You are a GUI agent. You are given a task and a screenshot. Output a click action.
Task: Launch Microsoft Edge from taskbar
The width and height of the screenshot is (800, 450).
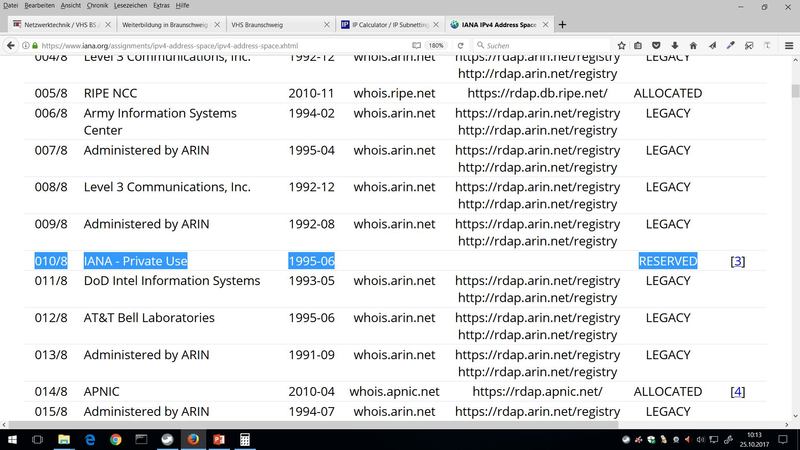pos(90,439)
